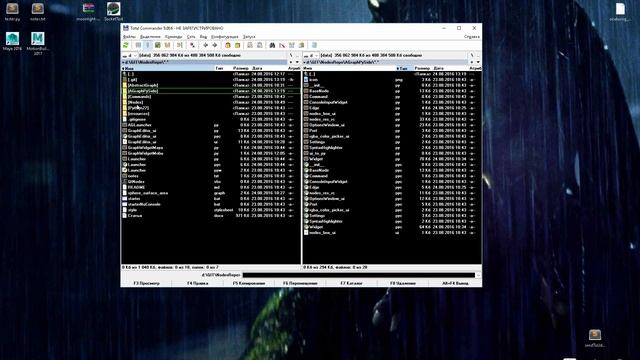
Task: Click the FTP connect toolbar icon
Action: click(x=250, y=45)
